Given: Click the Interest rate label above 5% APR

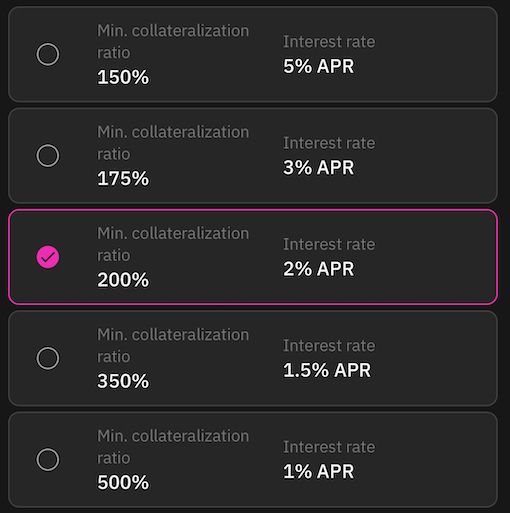Looking at the screenshot, I should point(329,42).
